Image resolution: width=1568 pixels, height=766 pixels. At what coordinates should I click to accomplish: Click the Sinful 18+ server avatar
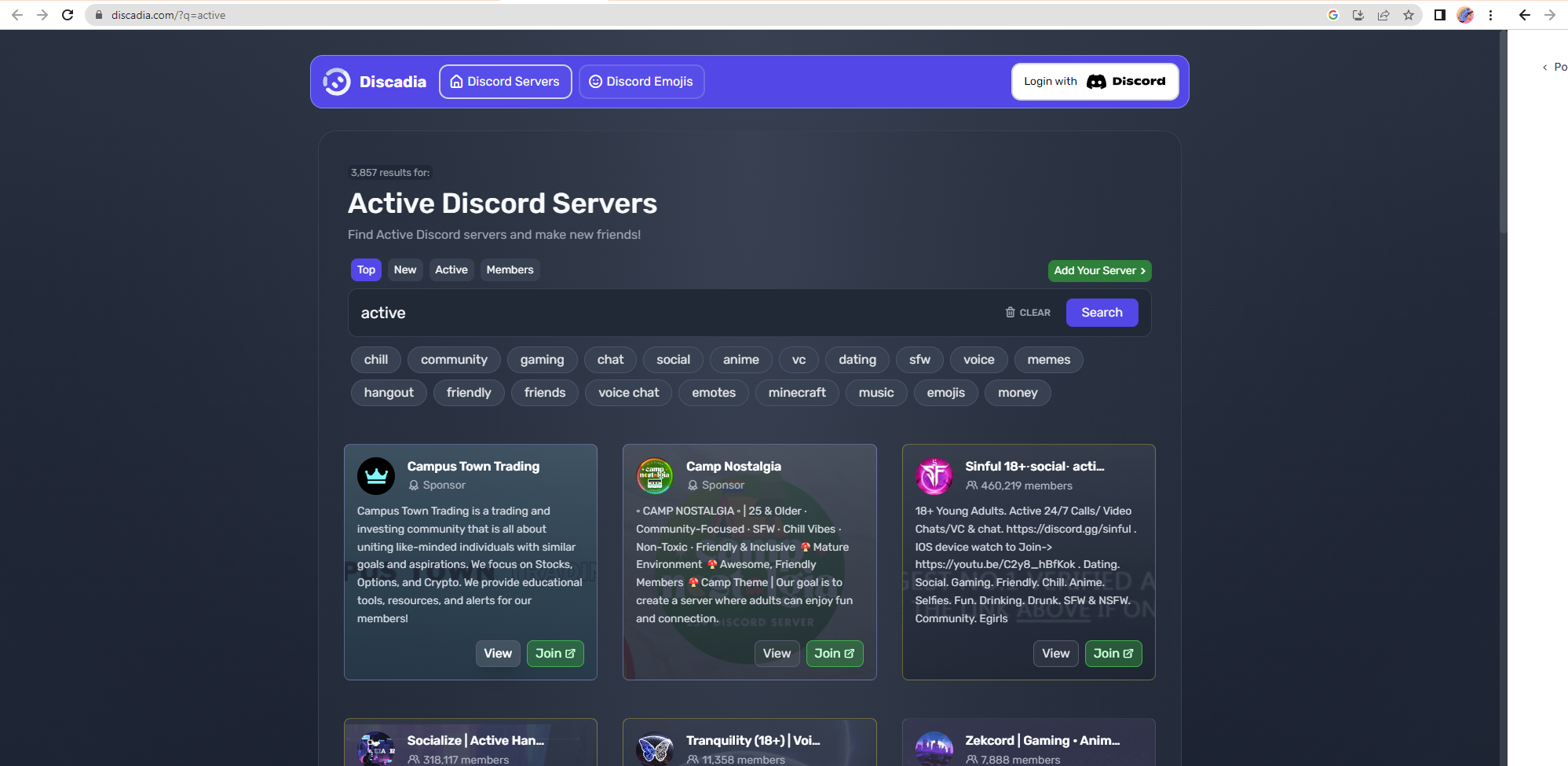(x=934, y=476)
